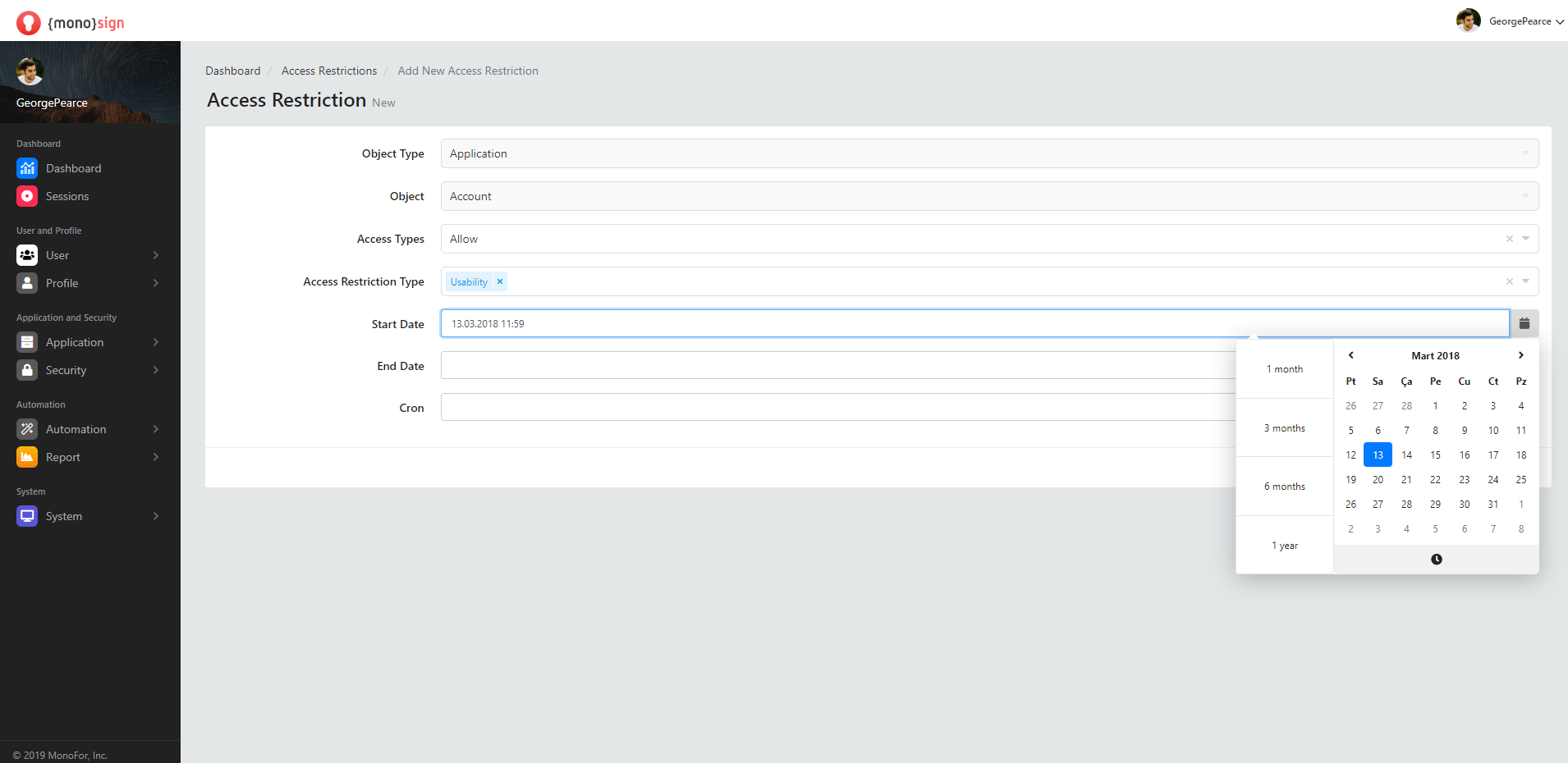Remove the Usability tag

(499, 281)
